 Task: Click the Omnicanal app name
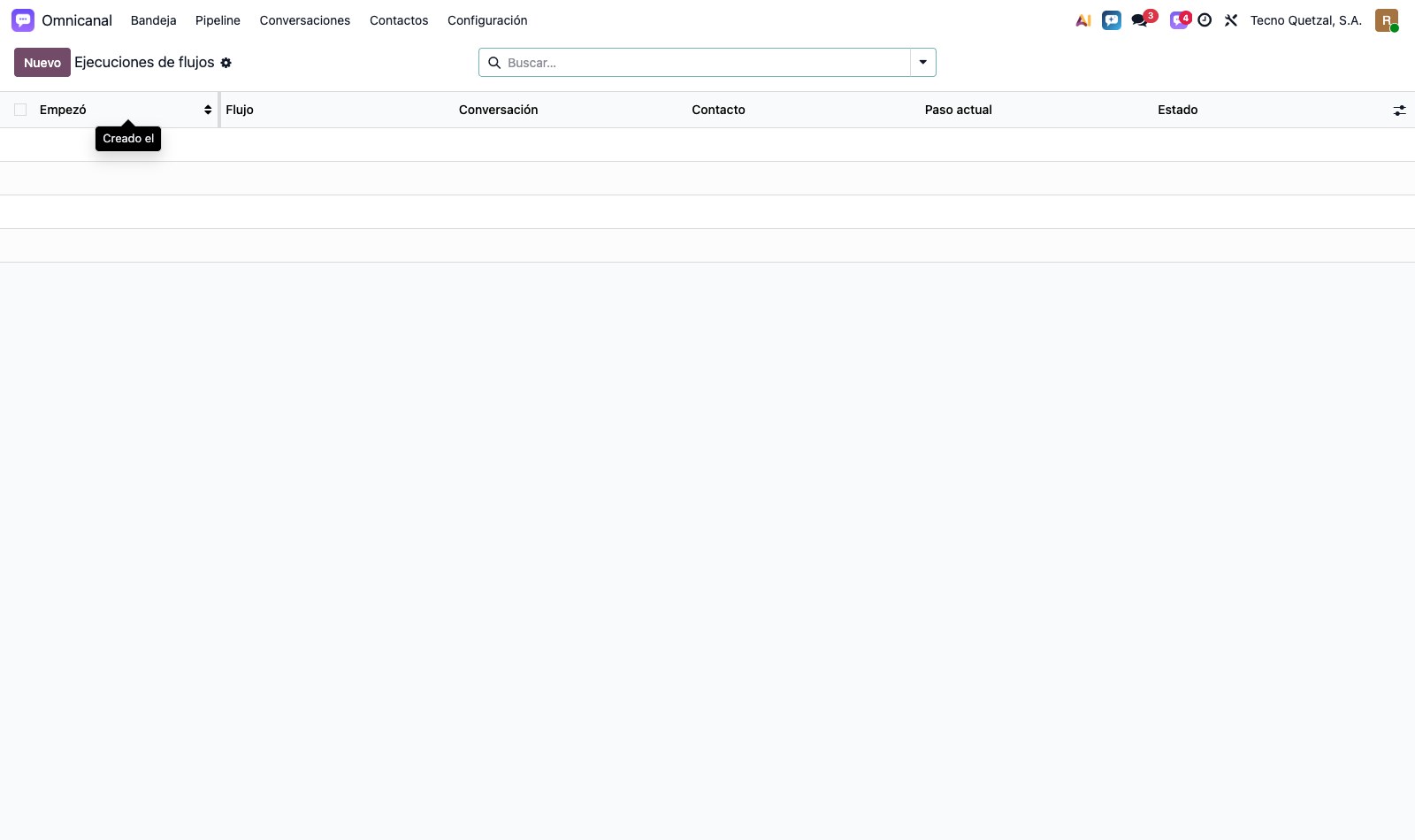point(77,20)
